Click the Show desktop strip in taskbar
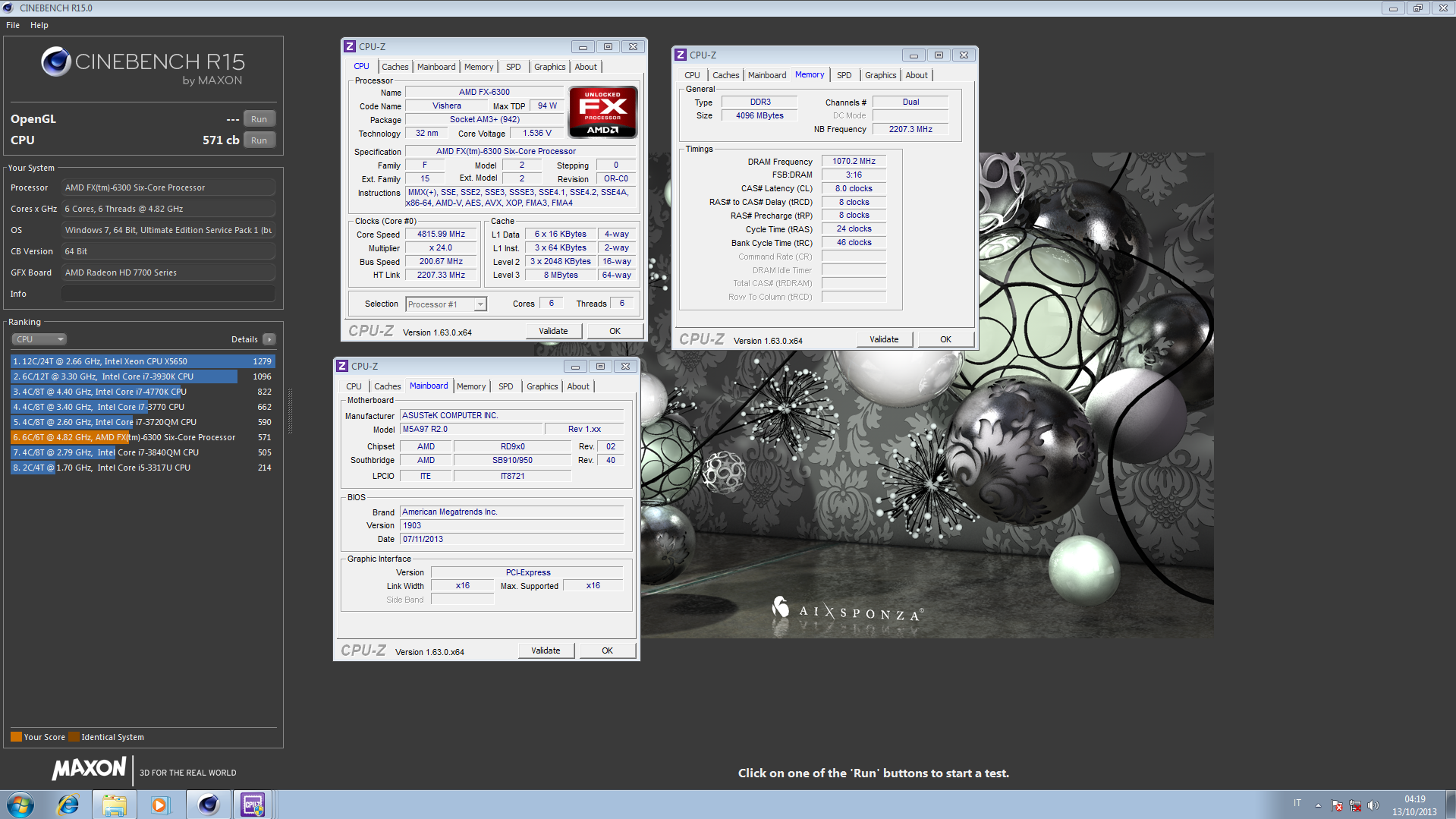Viewport: 1456px width, 819px height. 1450,805
